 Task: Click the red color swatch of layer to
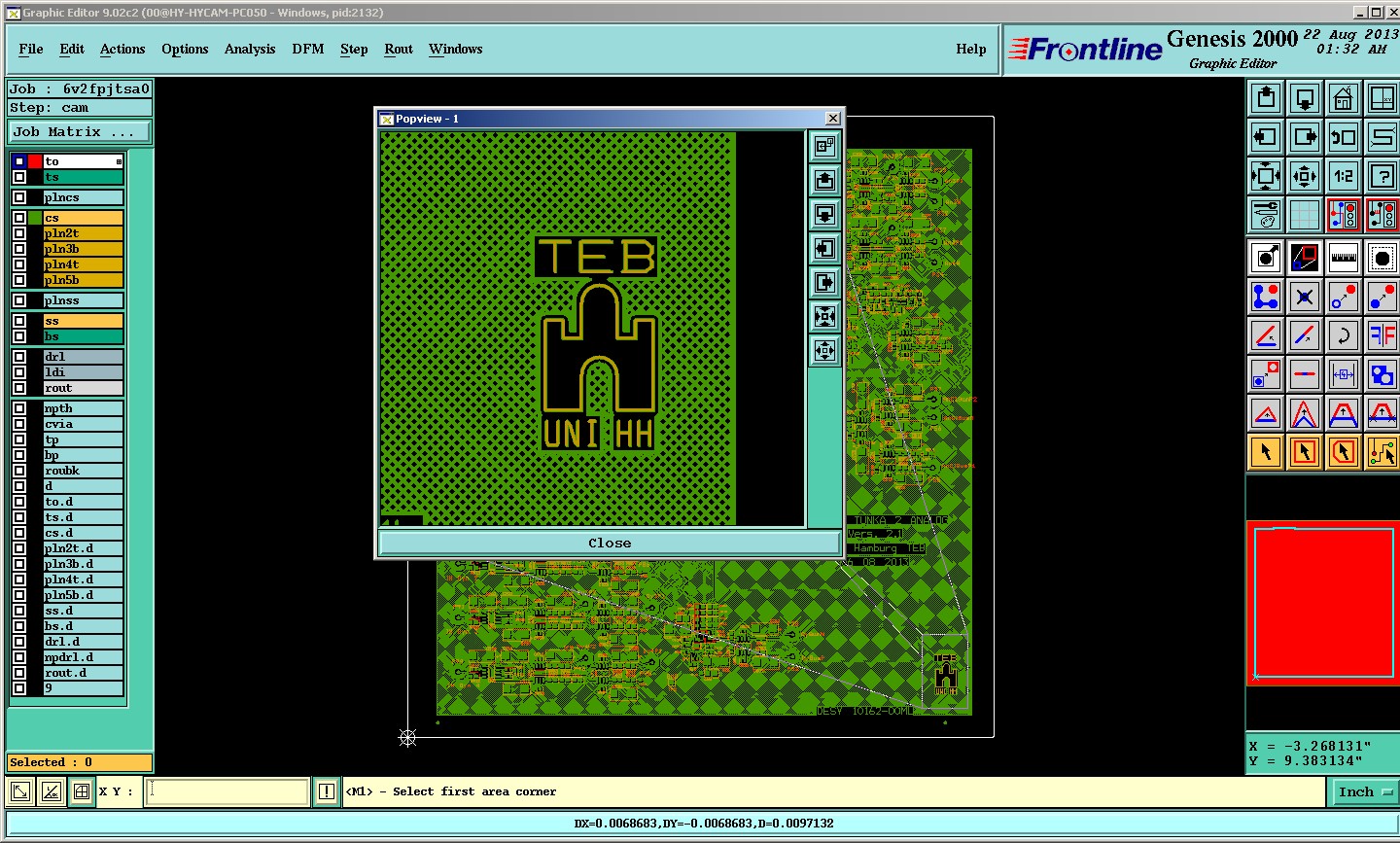point(35,161)
